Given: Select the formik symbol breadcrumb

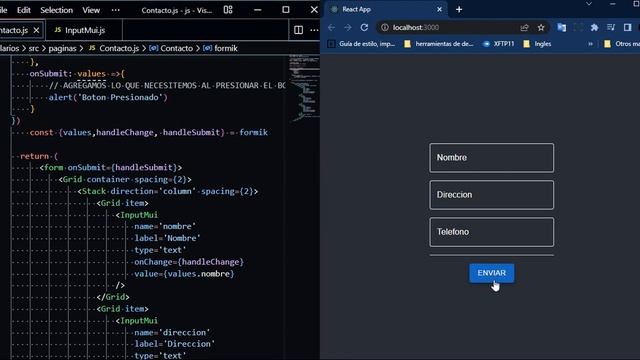Looking at the screenshot, I should [x=220, y=48].
